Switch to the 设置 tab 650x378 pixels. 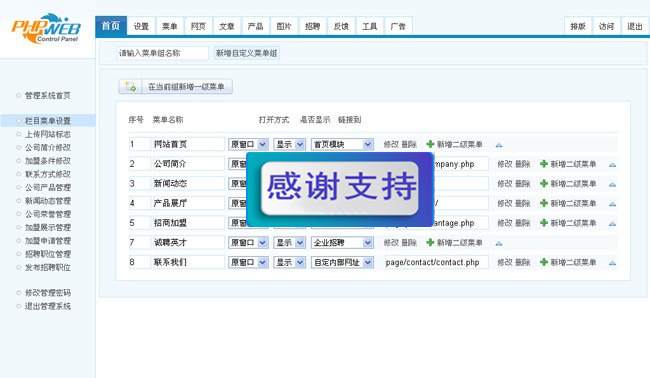point(141,27)
